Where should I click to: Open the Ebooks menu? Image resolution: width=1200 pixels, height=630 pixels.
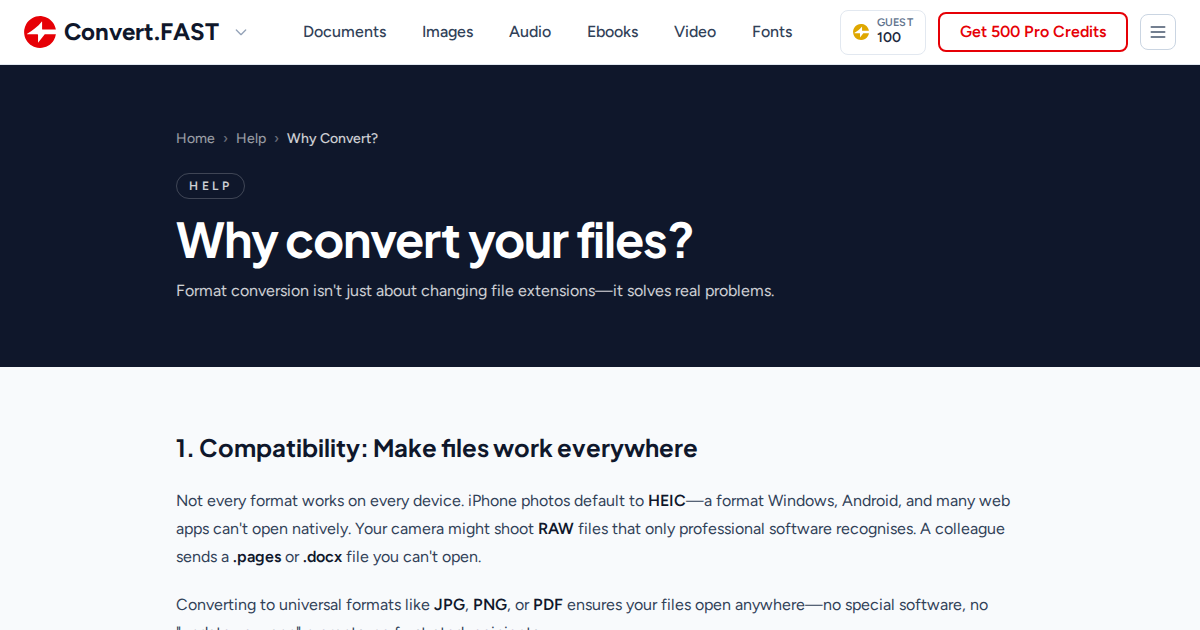pyautogui.click(x=613, y=32)
